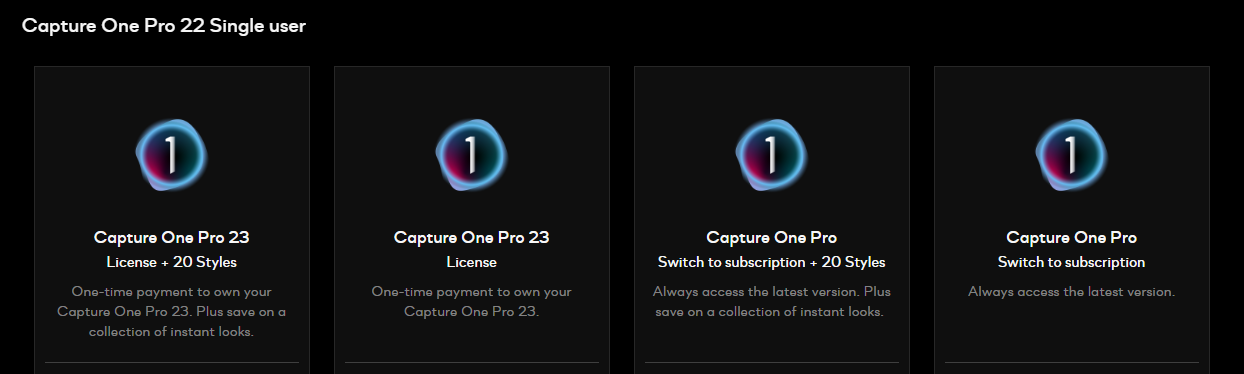
Task: Click the Capture One logo on the License-only card
Action: (x=471, y=154)
